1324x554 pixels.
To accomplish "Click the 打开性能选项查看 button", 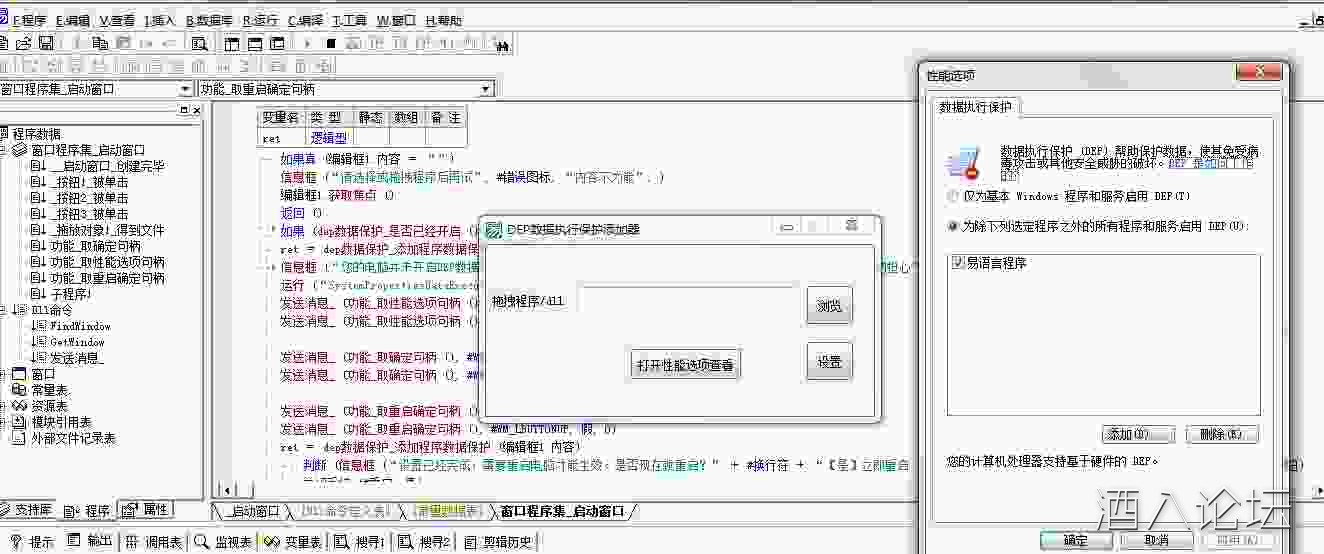I will click(685, 365).
